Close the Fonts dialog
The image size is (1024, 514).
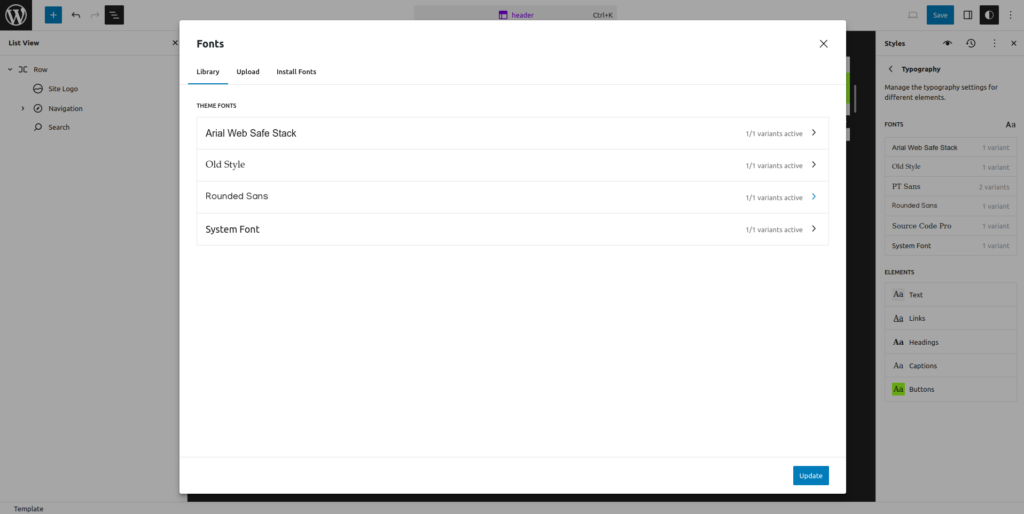(824, 44)
